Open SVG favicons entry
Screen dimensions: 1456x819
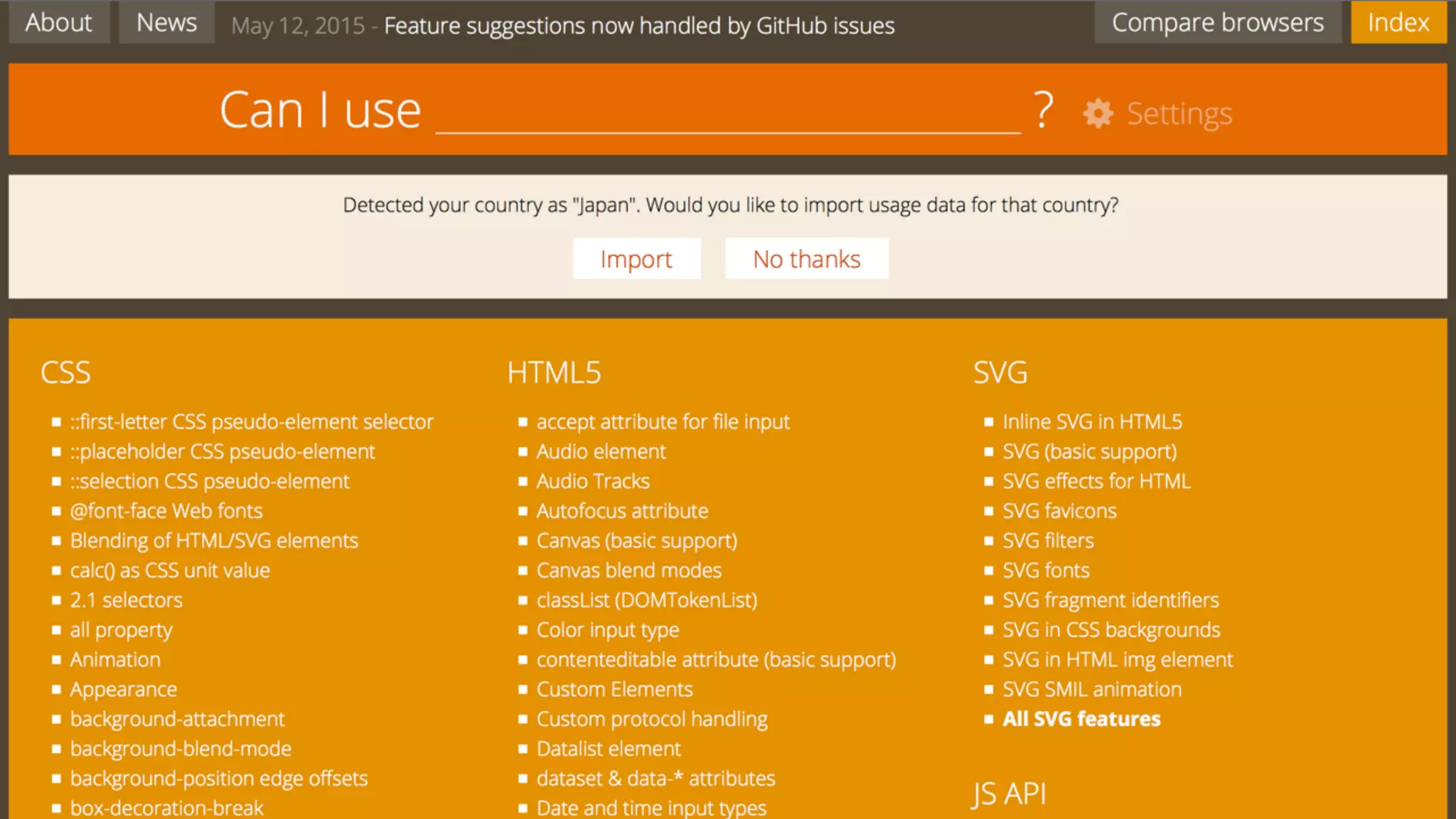(x=1059, y=510)
